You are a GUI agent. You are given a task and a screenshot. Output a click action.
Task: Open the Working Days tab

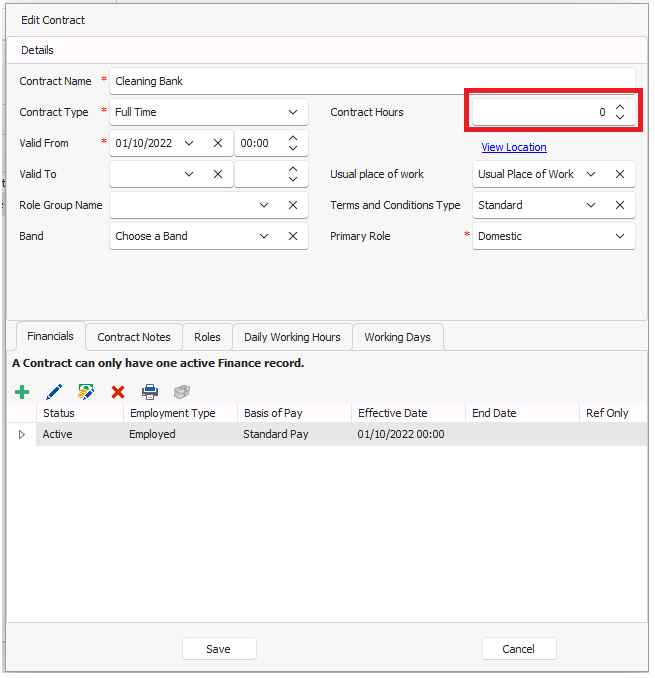(x=397, y=337)
